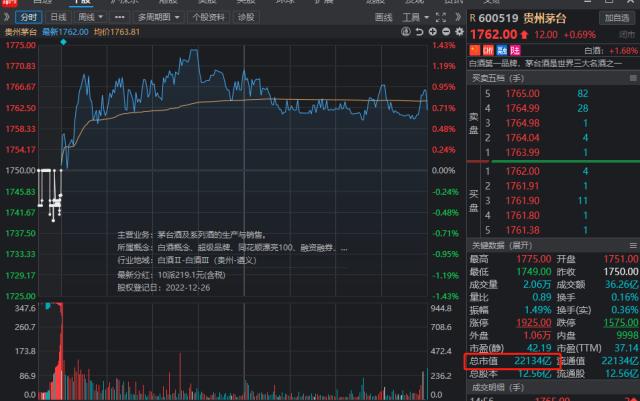Click the 成交额 value 36.26亿
This screenshot has width=640, height=401.
[621, 285]
